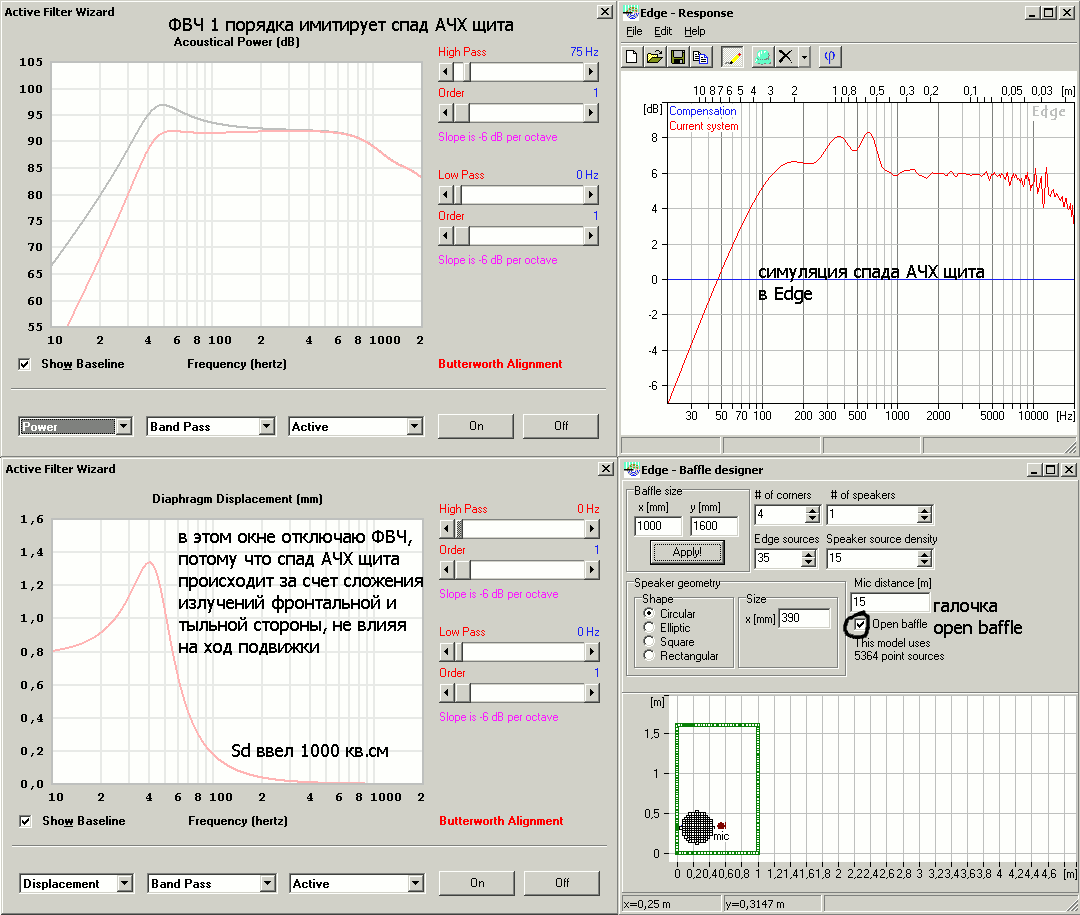
Task: Select the Circular speaker shape
Action: tap(648, 613)
